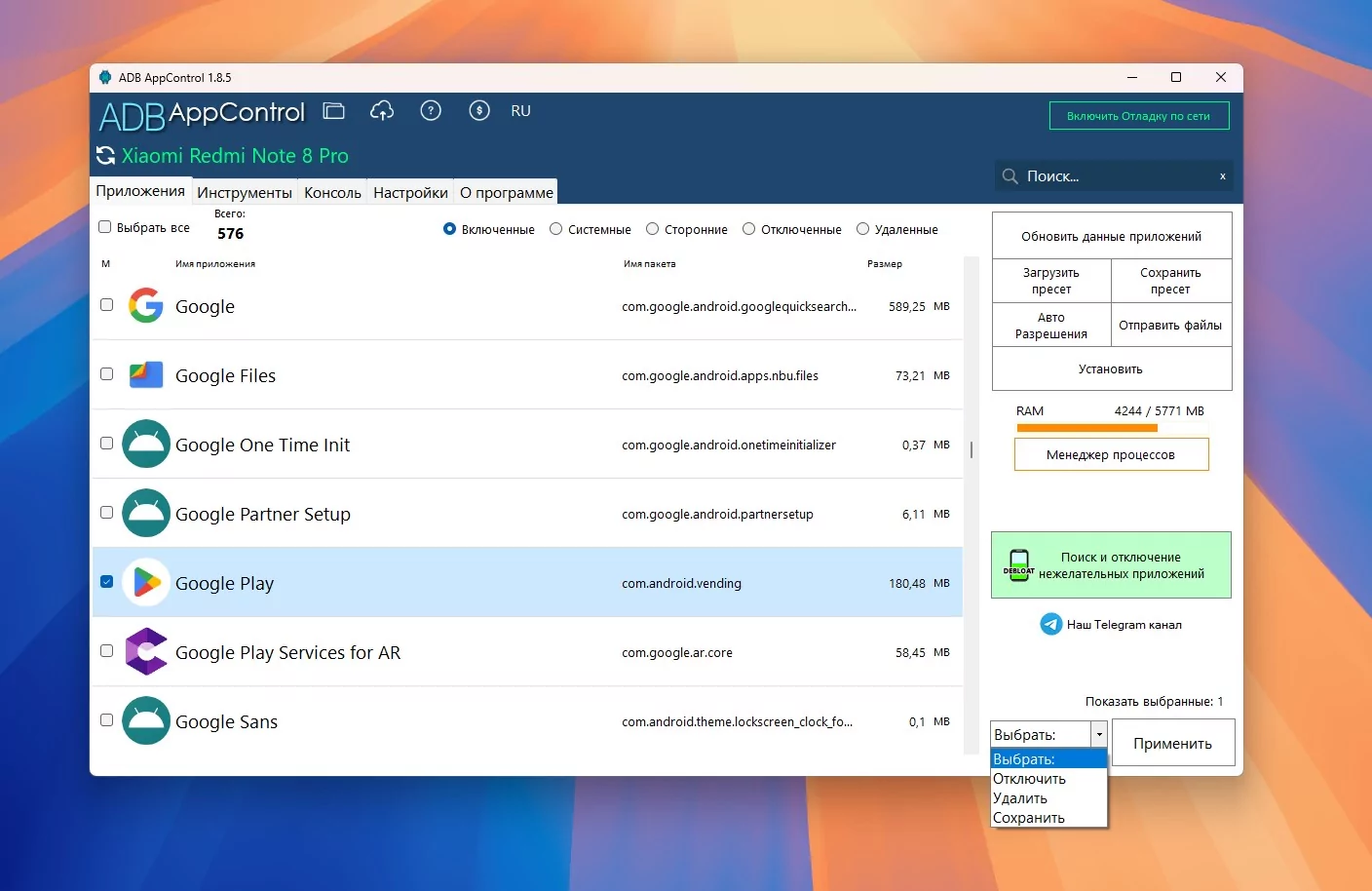Viewport: 1372px width, 891px height.
Task: Check the Google Partner Setup checkbox
Action: coord(107,513)
